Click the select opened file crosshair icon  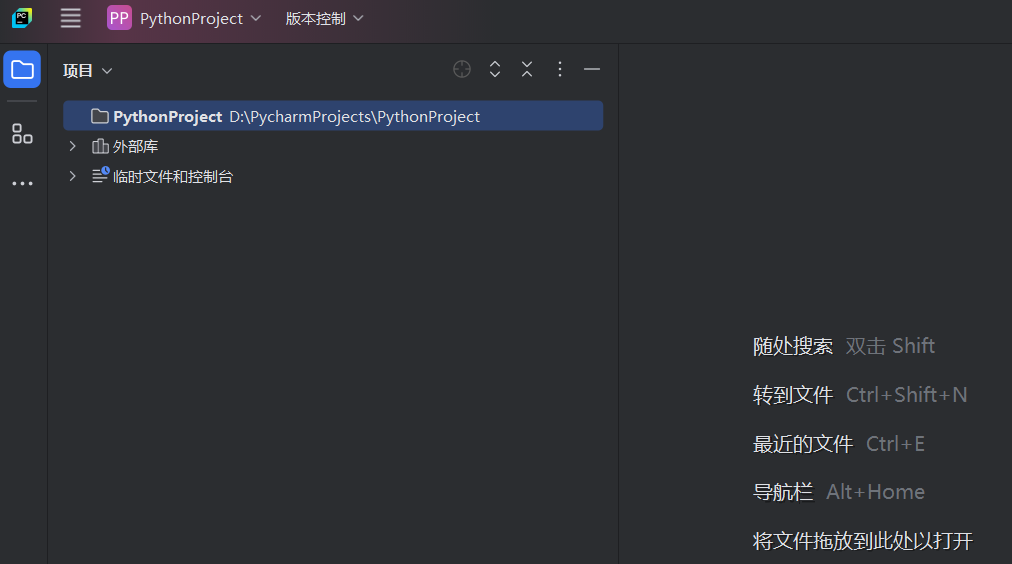click(462, 69)
